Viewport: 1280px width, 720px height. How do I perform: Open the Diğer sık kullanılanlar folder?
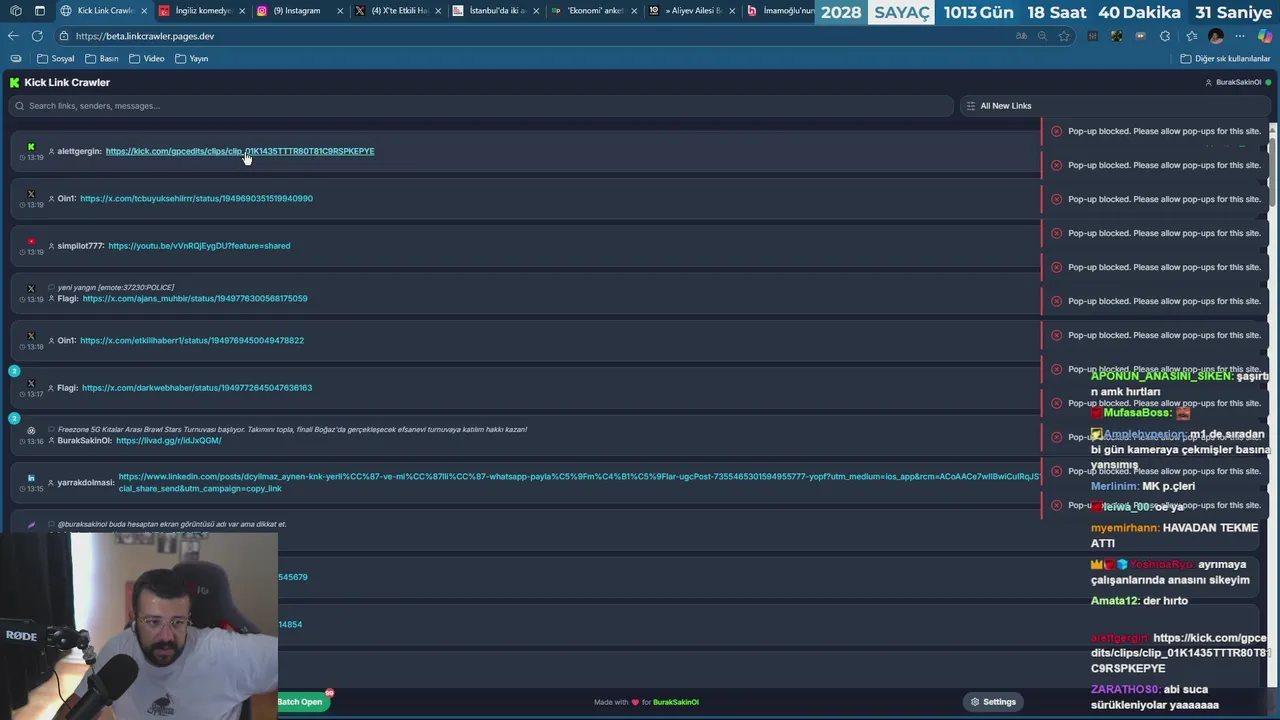click(x=1225, y=59)
